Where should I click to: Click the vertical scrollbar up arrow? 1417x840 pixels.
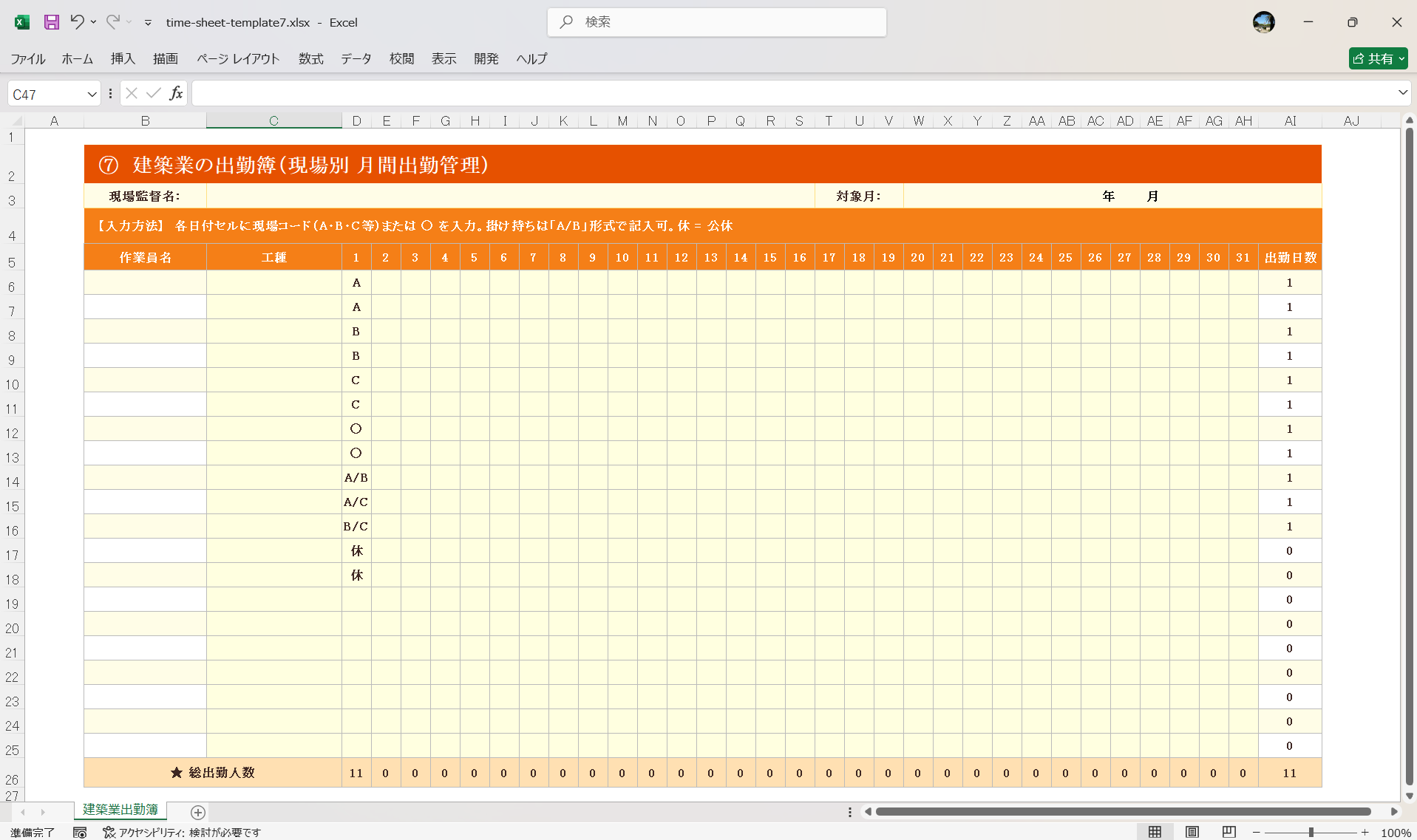click(x=1410, y=120)
